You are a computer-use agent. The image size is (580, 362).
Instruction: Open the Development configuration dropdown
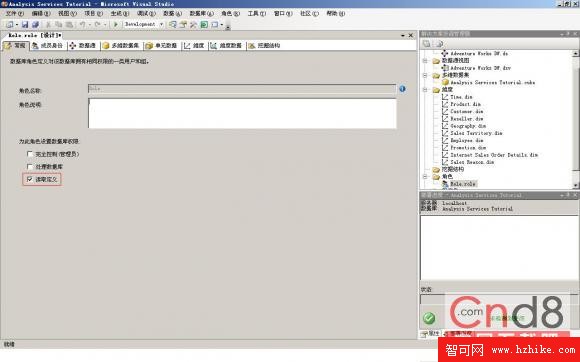point(161,24)
